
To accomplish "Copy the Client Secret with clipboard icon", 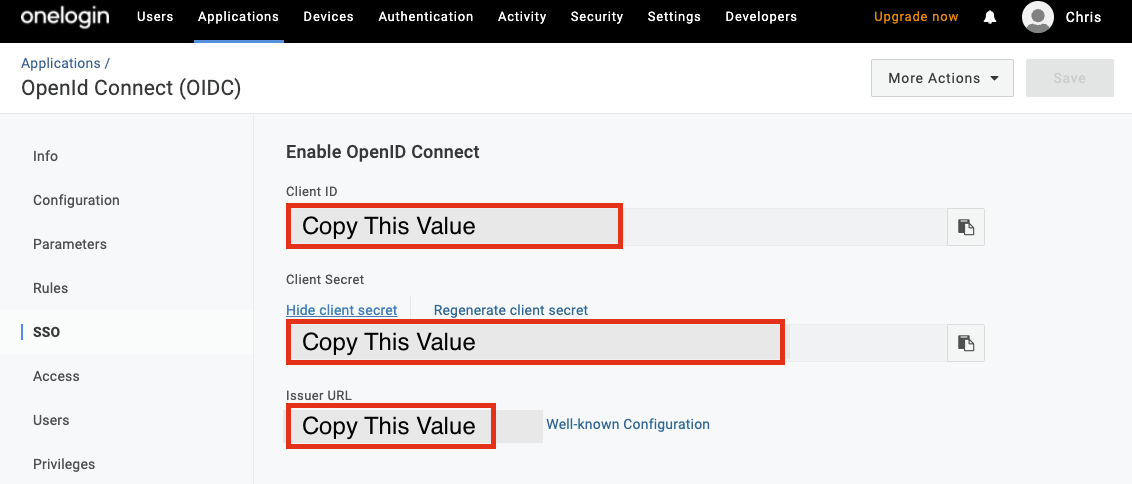I will (x=966, y=343).
